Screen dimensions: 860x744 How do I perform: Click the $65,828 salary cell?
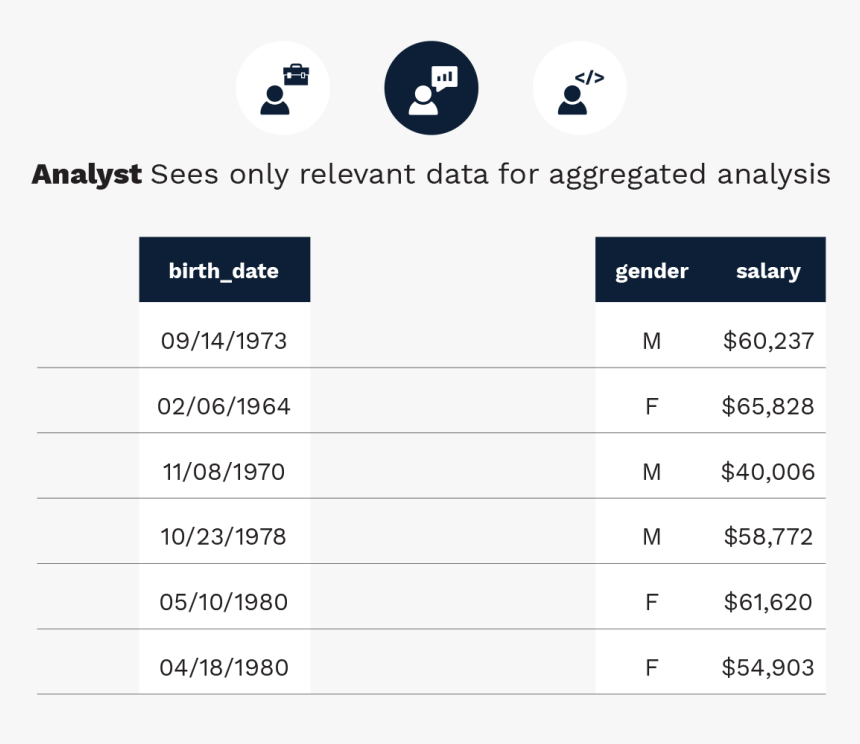click(x=768, y=407)
